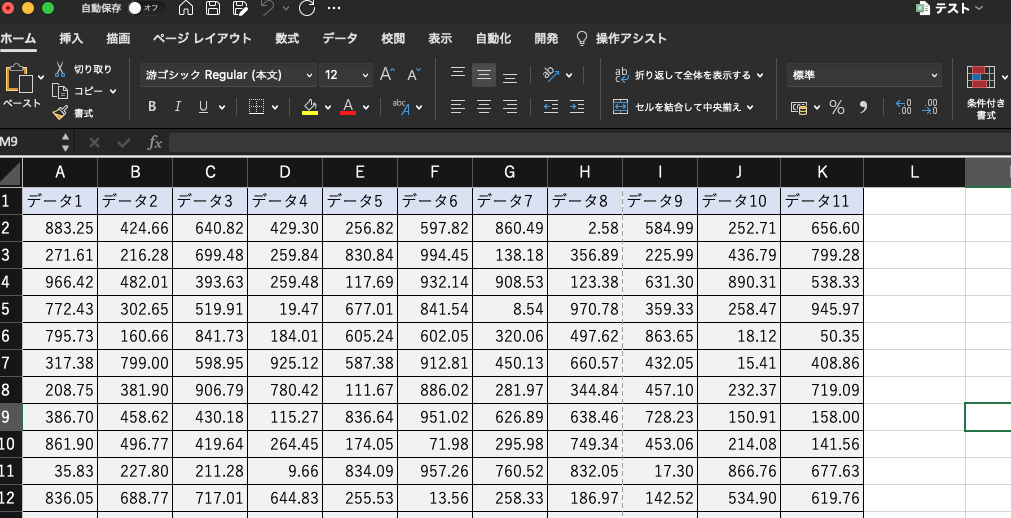This screenshot has width=1011, height=518.
Task: Click the insert function fx icon
Action: [x=155, y=143]
